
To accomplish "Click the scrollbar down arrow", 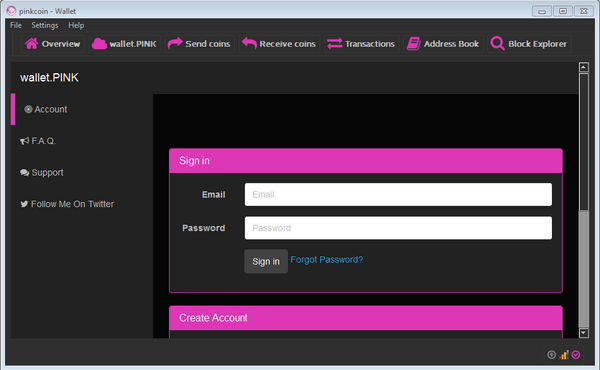I will tap(584, 333).
